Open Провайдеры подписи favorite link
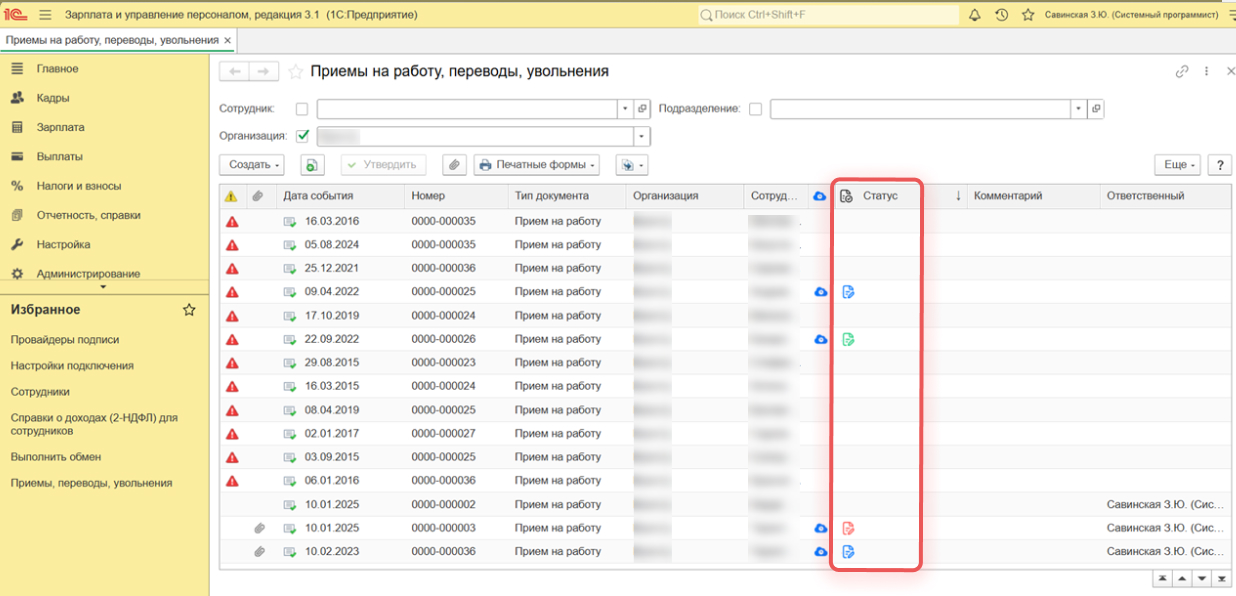Viewport: 1236px width, 596px height. click(64, 339)
